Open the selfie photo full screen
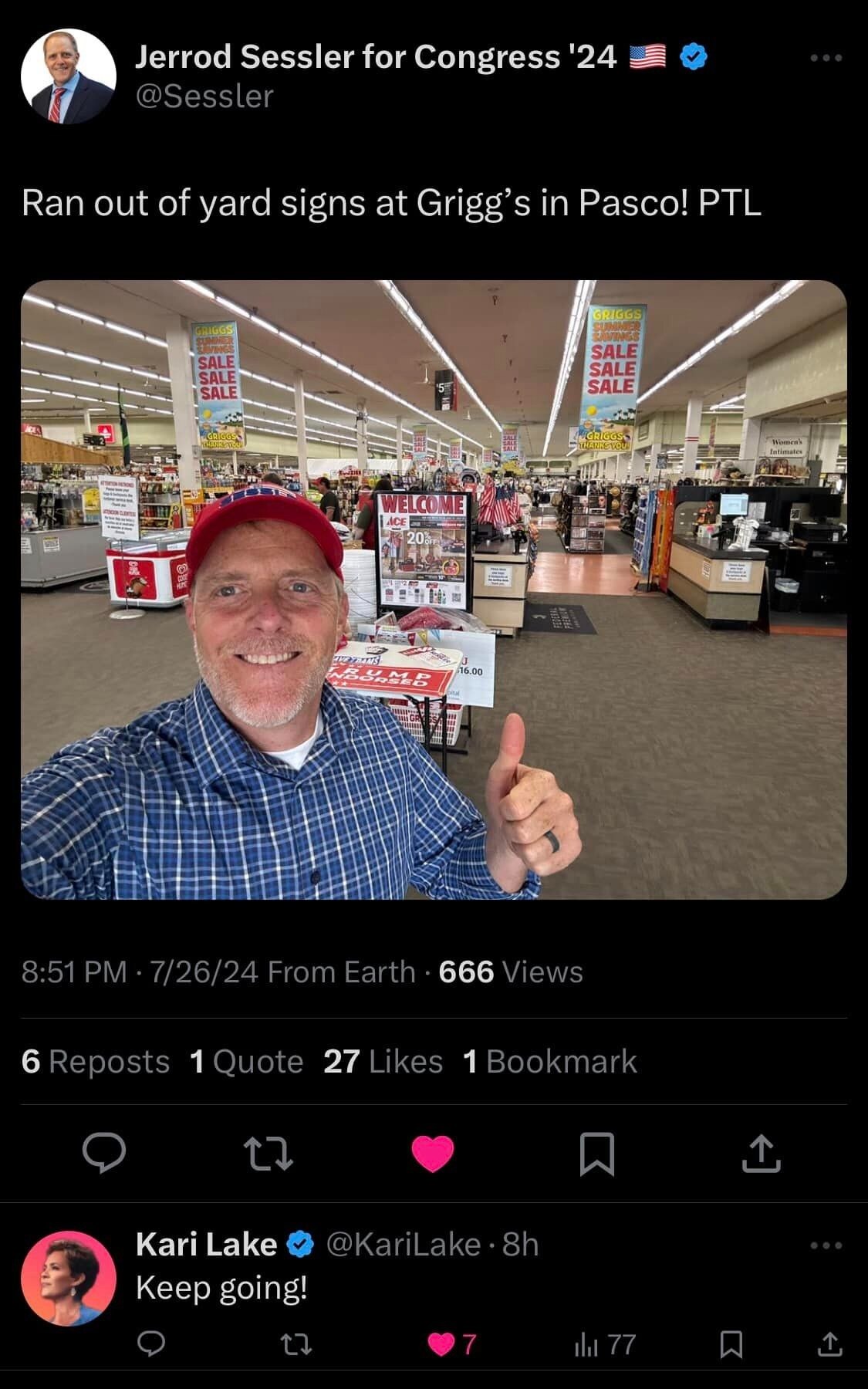868x1389 pixels. pos(434,590)
